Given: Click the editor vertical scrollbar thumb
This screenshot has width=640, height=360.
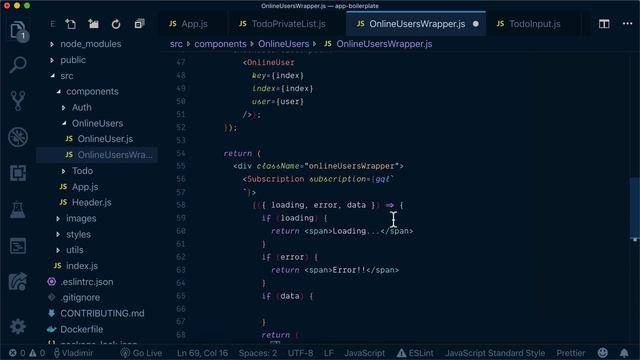Looking at the screenshot, I should coord(635,208).
